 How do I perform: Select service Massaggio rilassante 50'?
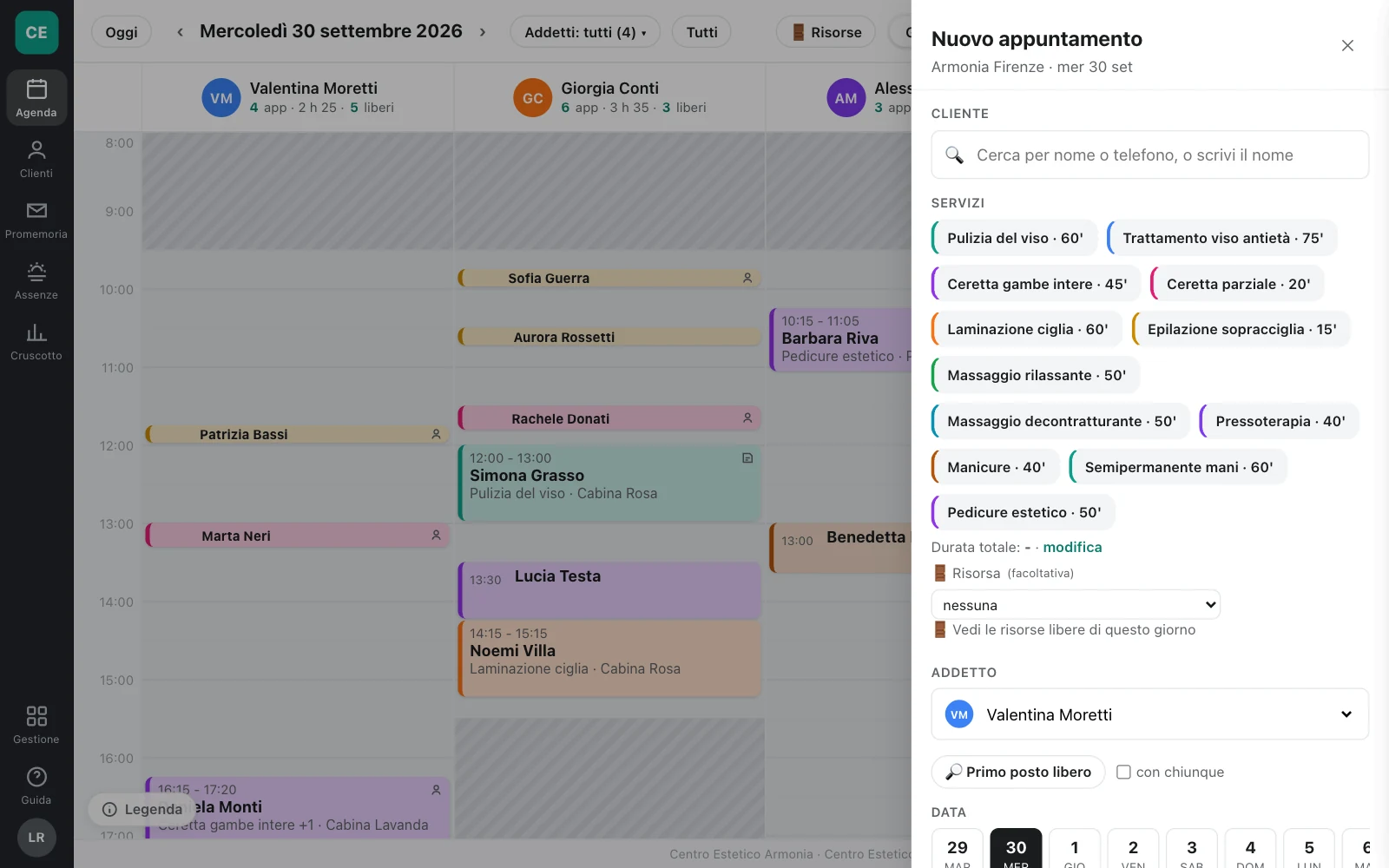(1035, 375)
